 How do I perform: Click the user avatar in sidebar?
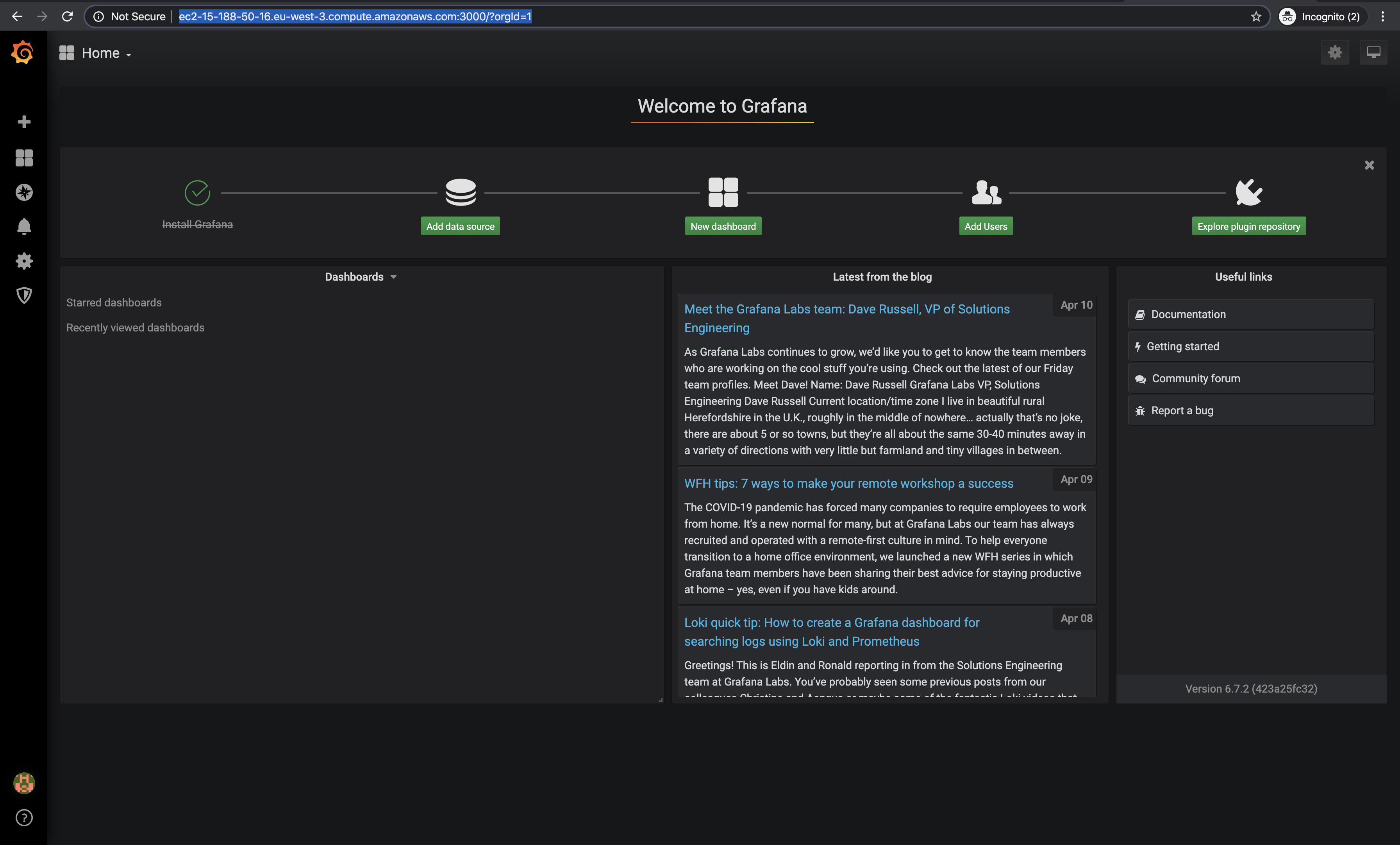tap(24, 783)
